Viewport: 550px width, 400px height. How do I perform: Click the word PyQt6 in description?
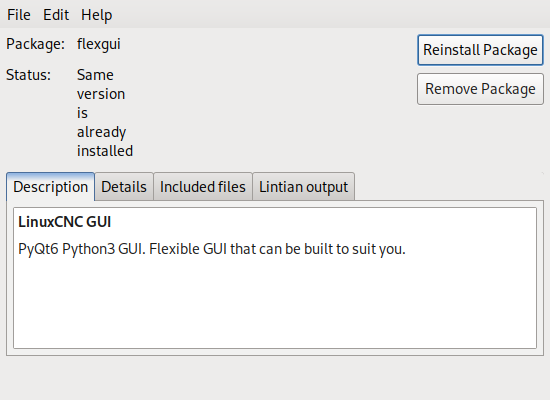coord(38,249)
